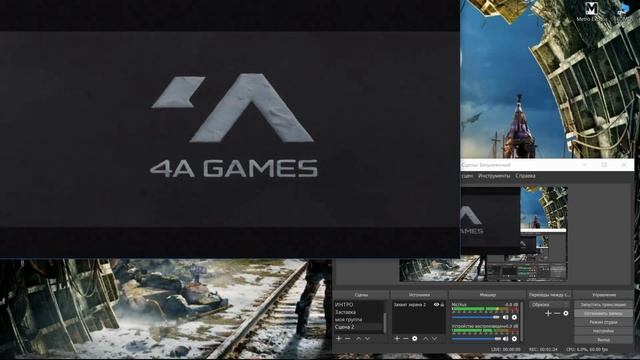640x360 pixels.
Task: Add a scene transition with plus icon
Action: (x=548, y=313)
